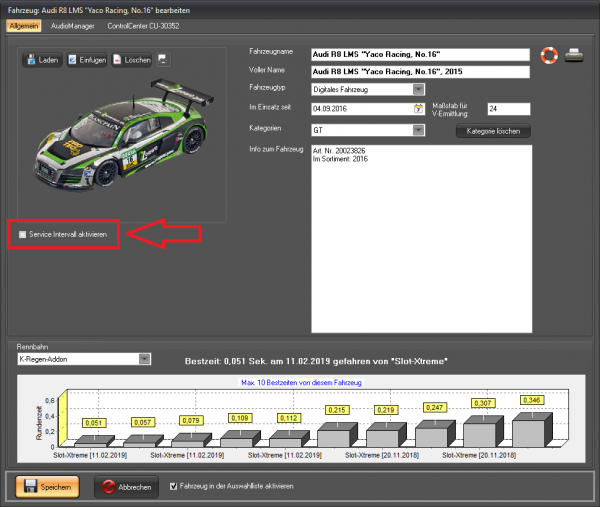This screenshot has height=507, width=600.
Task: Click the 0,057 chart bar label
Action: click(x=142, y=422)
